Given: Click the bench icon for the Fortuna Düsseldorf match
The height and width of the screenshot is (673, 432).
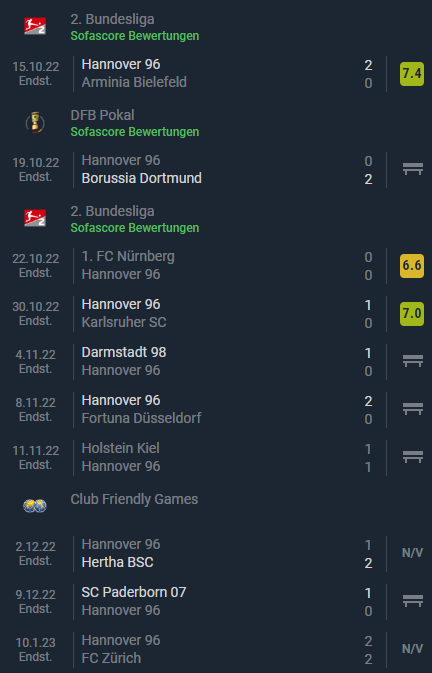Looking at the screenshot, I should [413, 409].
